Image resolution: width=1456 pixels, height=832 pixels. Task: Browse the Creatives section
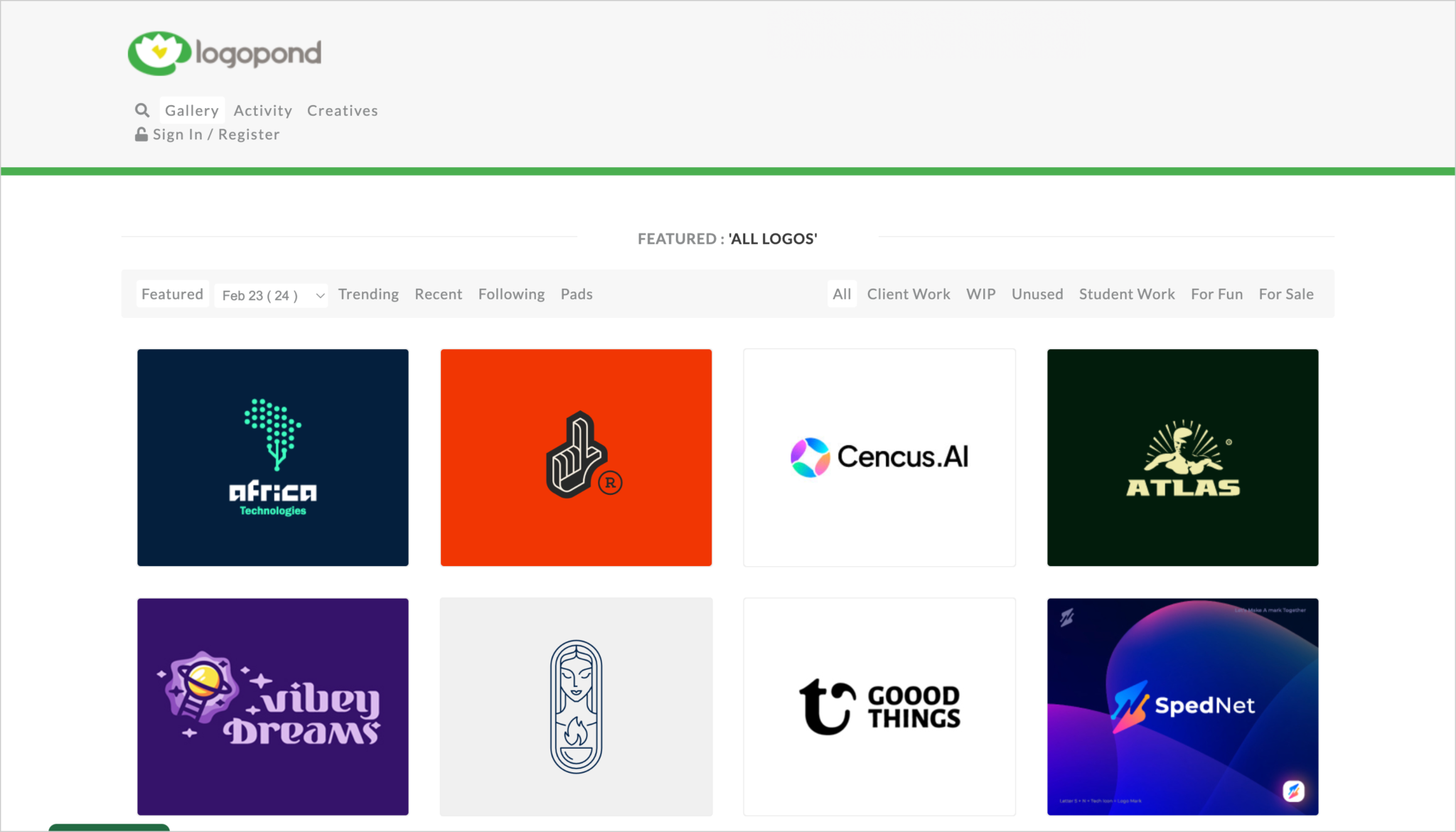342,110
